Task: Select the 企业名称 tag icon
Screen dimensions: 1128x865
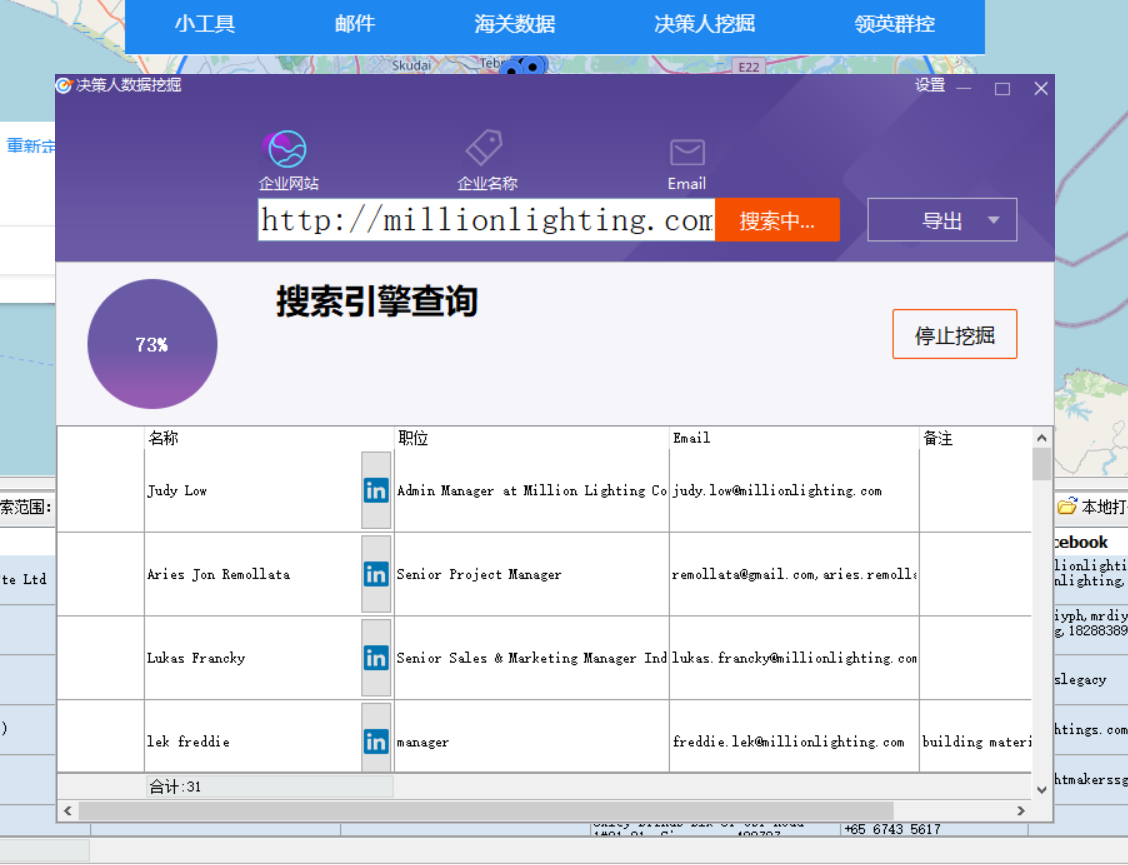Action: pyautogui.click(x=484, y=148)
